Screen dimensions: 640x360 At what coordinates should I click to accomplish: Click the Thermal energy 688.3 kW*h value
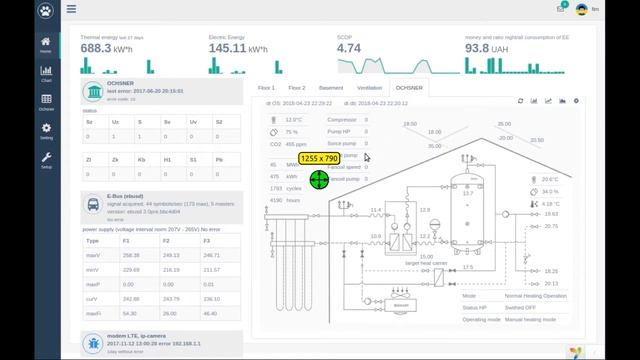[x=107, y=49]
